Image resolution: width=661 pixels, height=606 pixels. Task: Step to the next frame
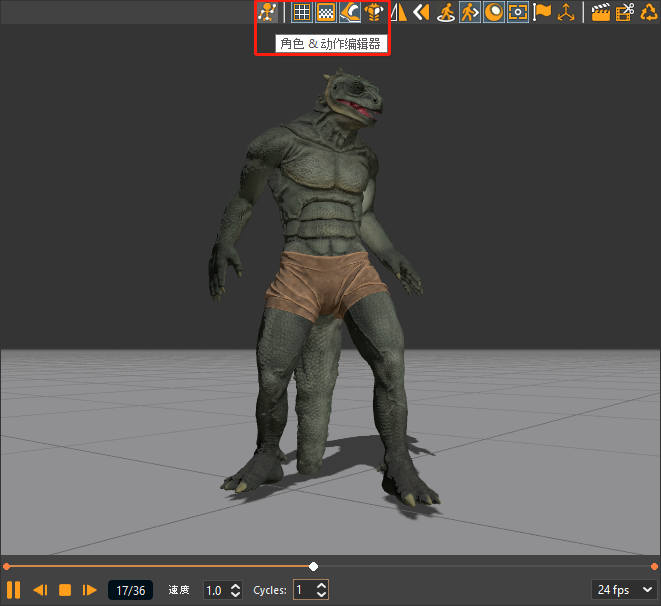coord(90,590)
